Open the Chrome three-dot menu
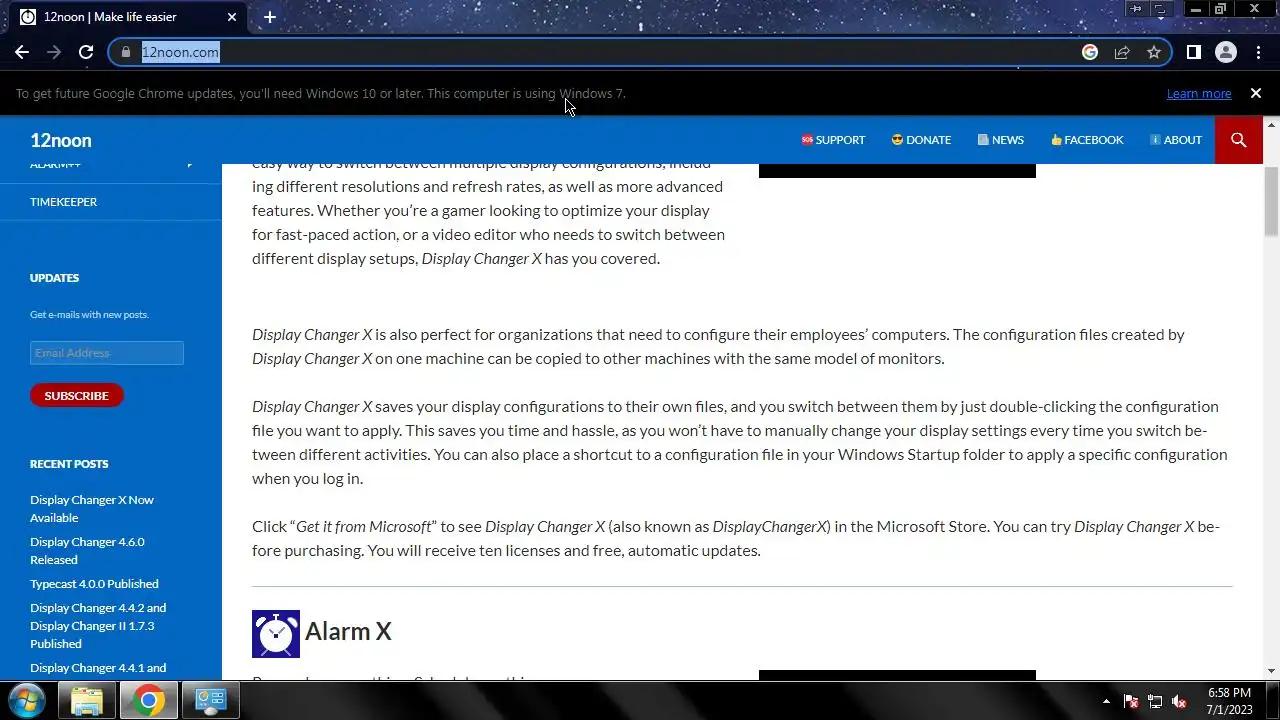This screenshot has width=1280, height=720. point(1258,52)
